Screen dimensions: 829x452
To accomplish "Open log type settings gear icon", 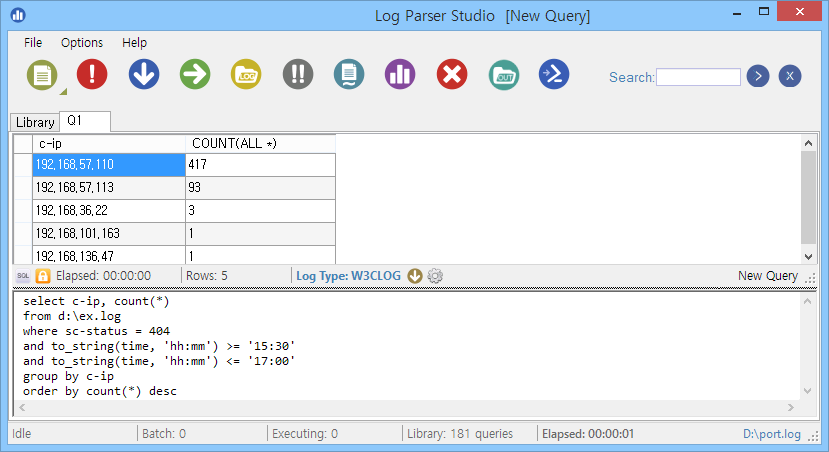I will coord(435,276).
